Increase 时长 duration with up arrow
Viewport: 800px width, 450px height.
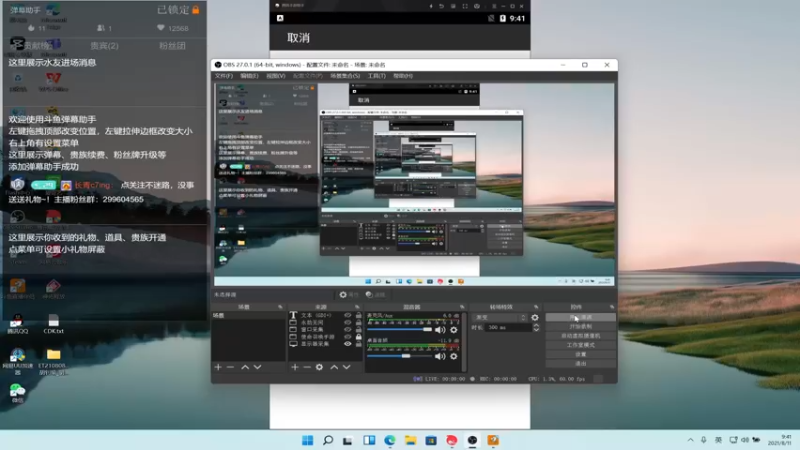pos(536,325)
